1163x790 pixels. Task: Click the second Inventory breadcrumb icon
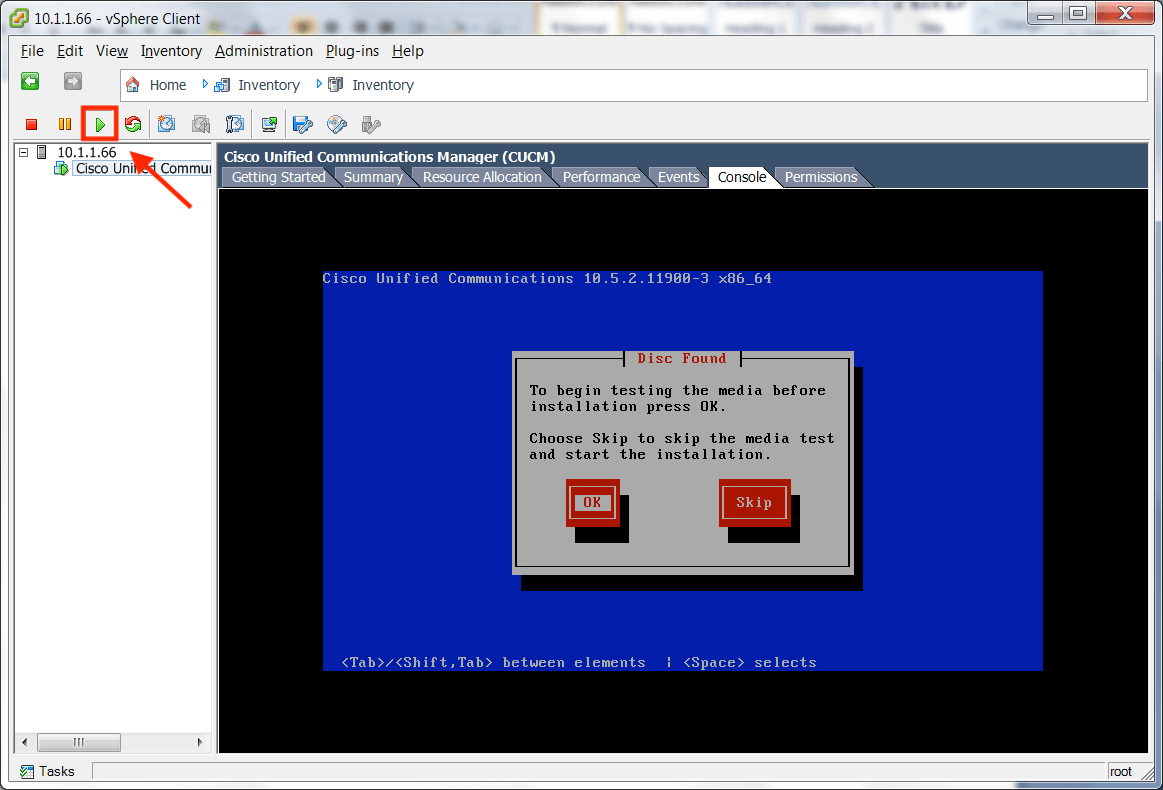[x=336, y=85]
